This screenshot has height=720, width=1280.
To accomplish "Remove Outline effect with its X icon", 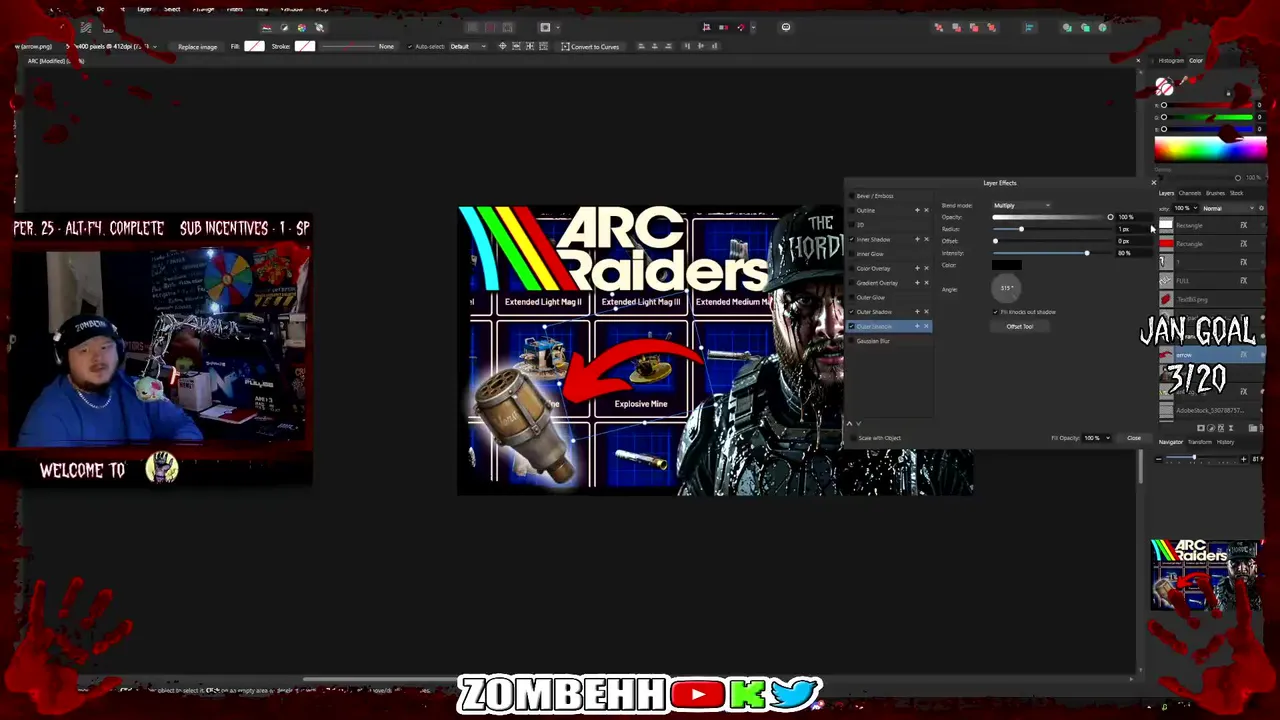I will pos(926,210).
